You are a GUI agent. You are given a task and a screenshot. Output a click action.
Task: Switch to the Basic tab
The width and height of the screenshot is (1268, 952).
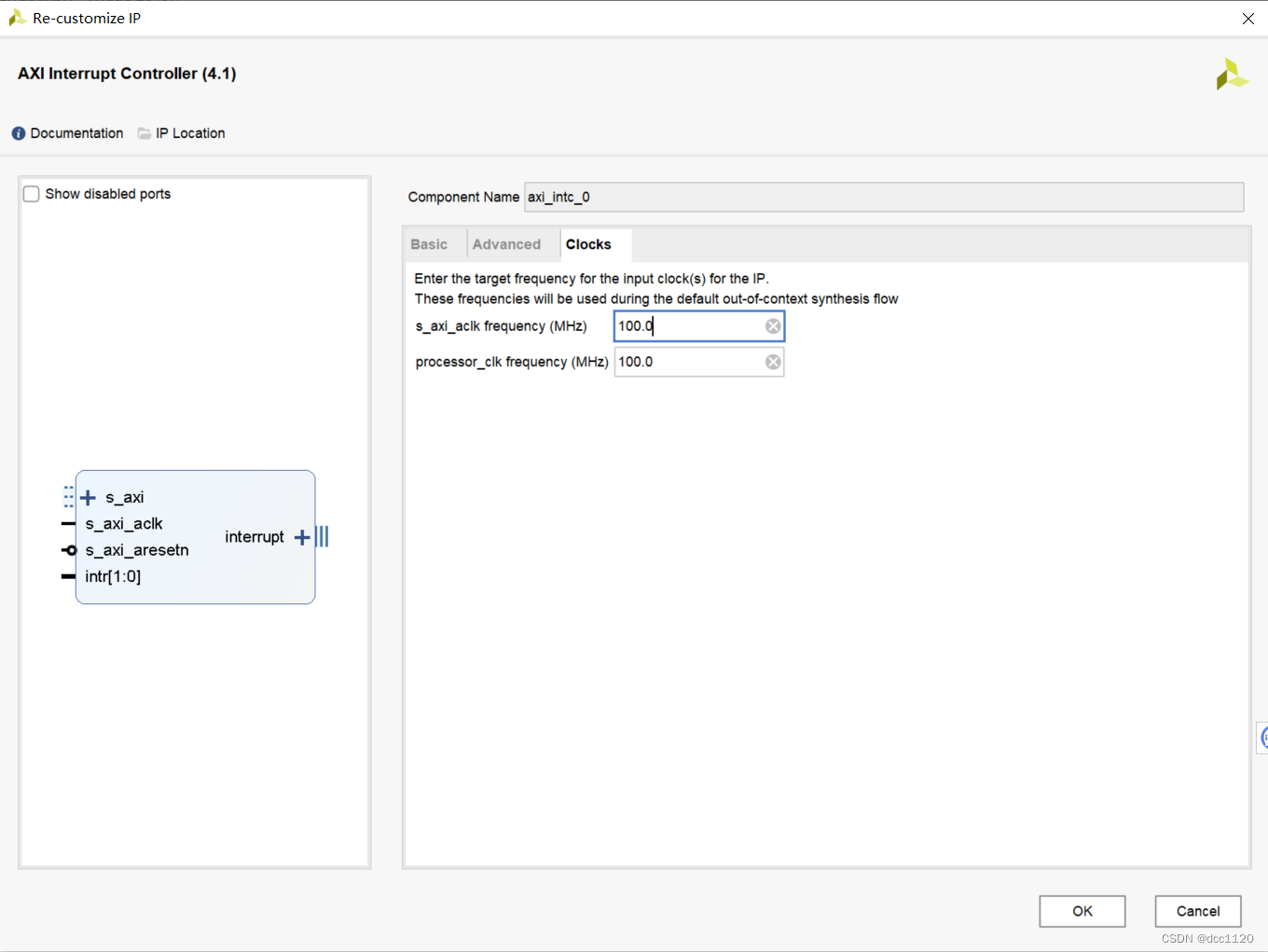429,244
